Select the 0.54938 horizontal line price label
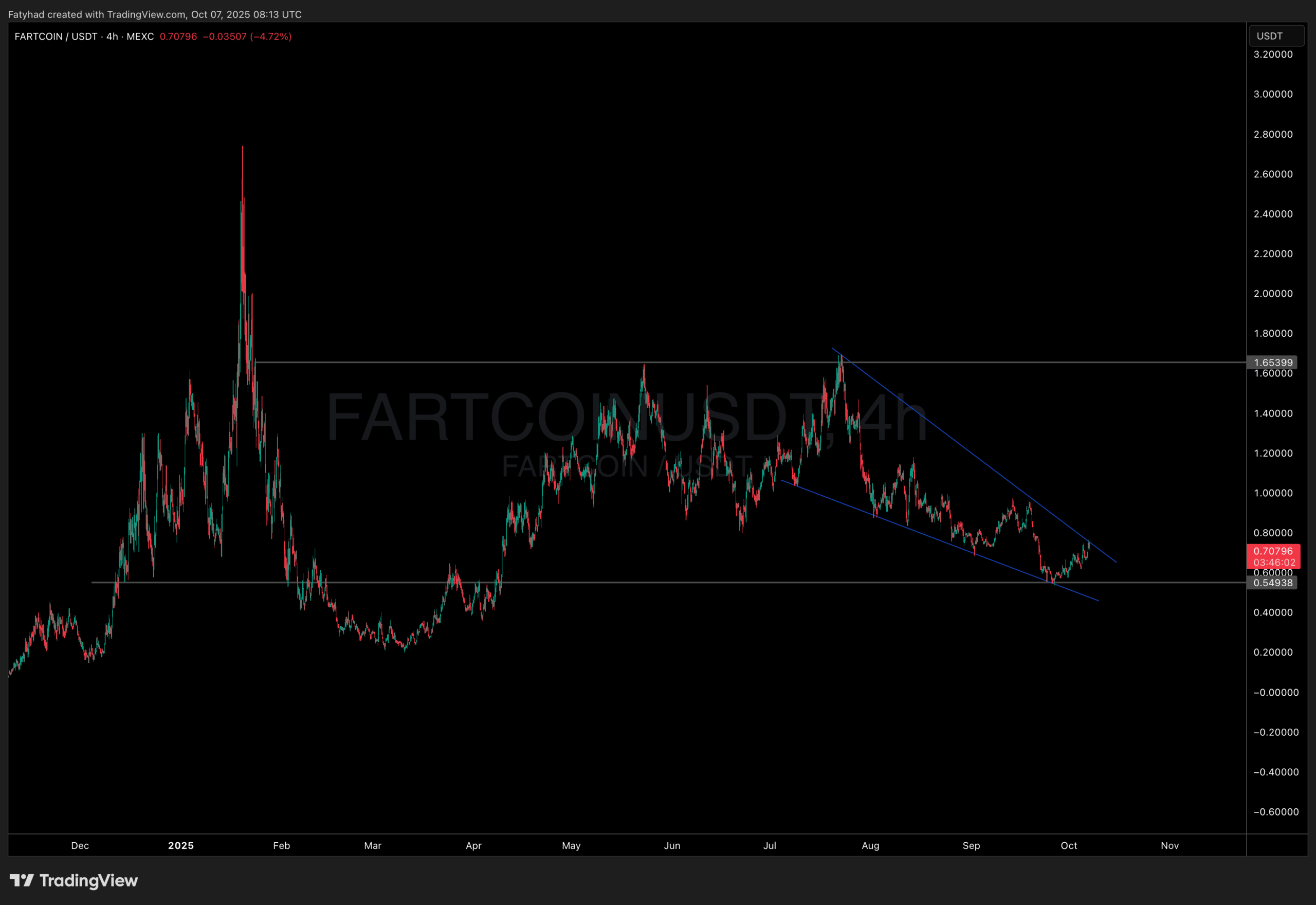1316x905 pixels. pos(1272,583)
